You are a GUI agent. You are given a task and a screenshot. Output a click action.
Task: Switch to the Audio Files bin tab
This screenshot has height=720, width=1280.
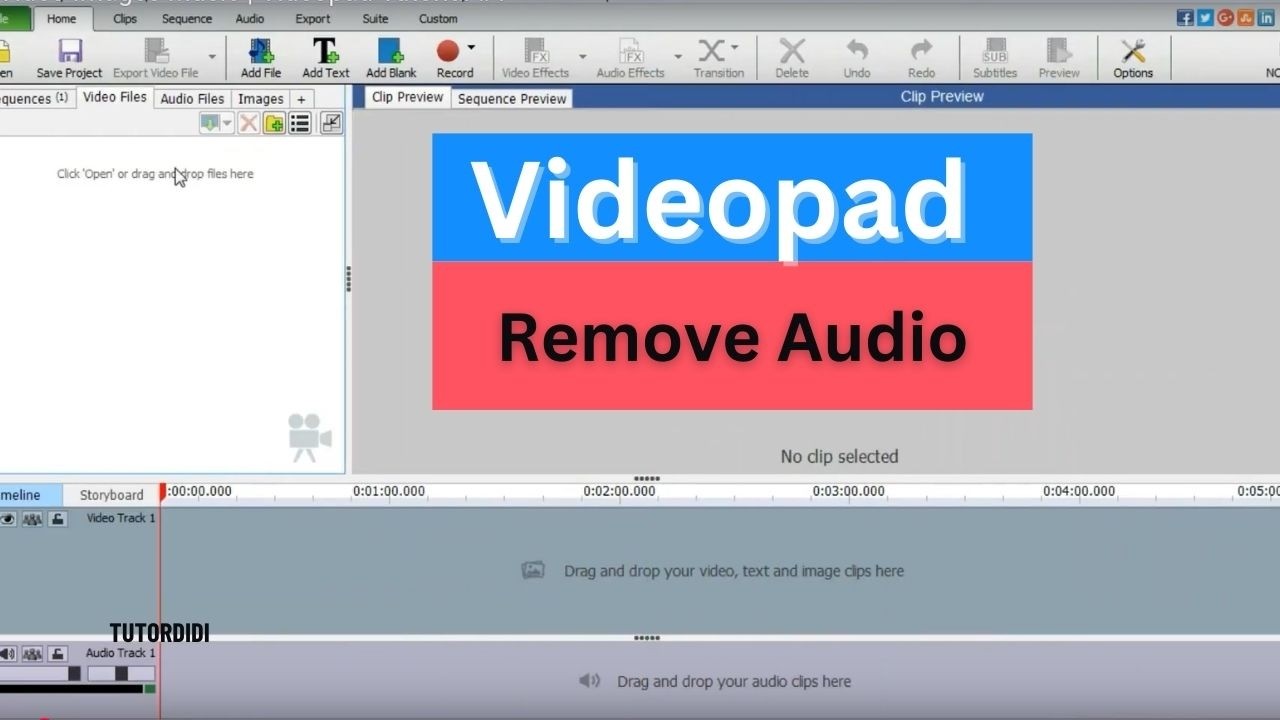pos(192,98)
